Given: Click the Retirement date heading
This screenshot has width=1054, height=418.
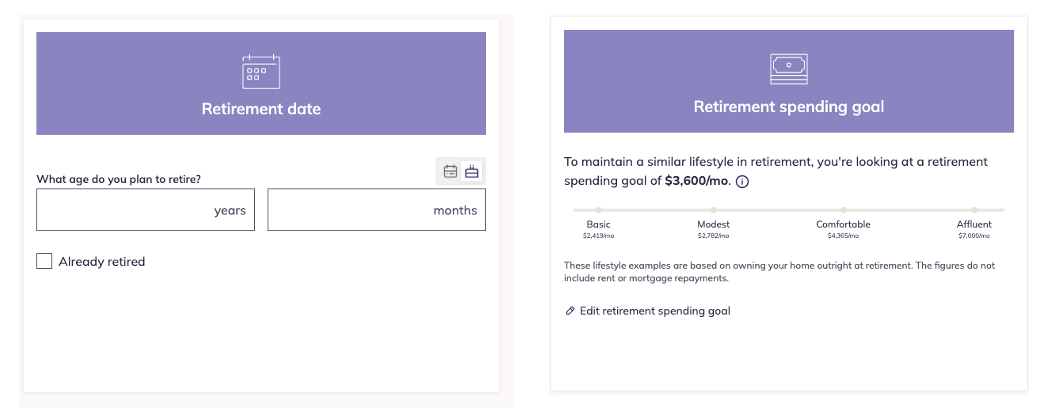Looking at the screenshot, I should pyautogui.click(x=261, y=109).
